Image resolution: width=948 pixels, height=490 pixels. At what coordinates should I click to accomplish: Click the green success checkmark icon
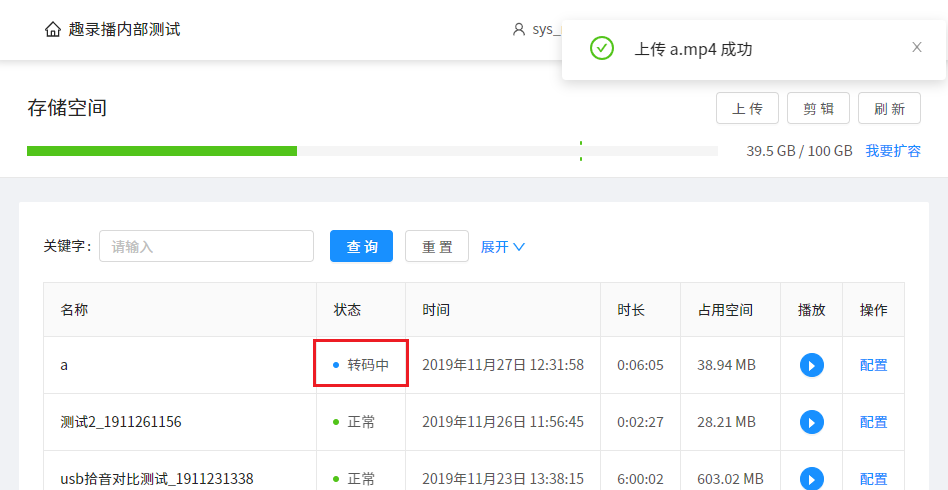coord(602,48)
